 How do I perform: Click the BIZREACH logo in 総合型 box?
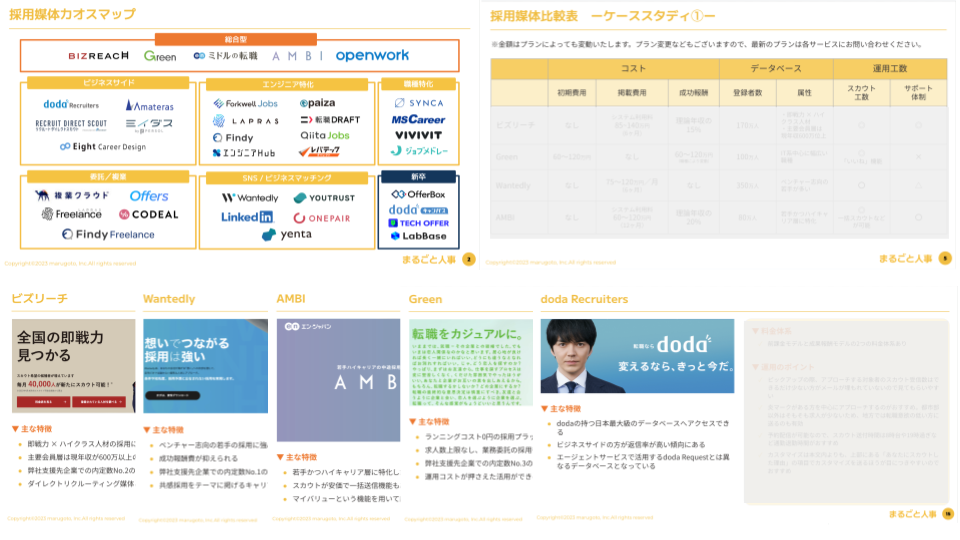coord(99,56)
